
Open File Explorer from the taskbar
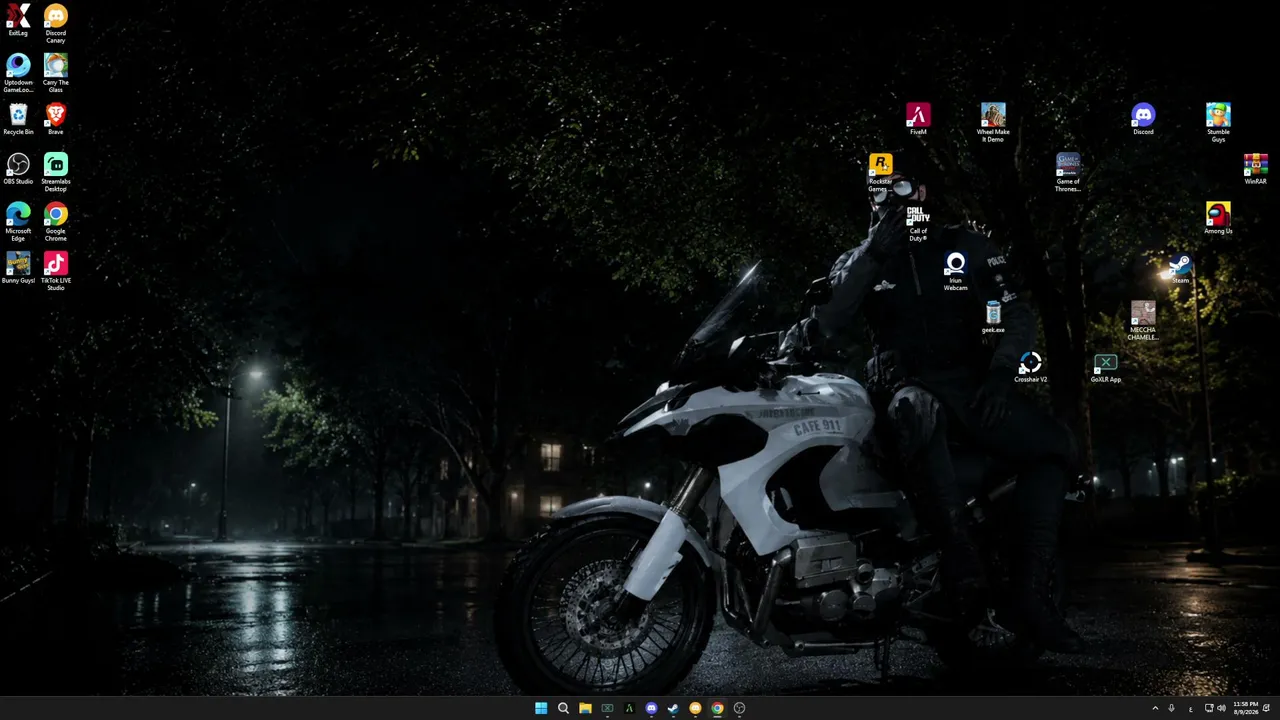[585, 708]
